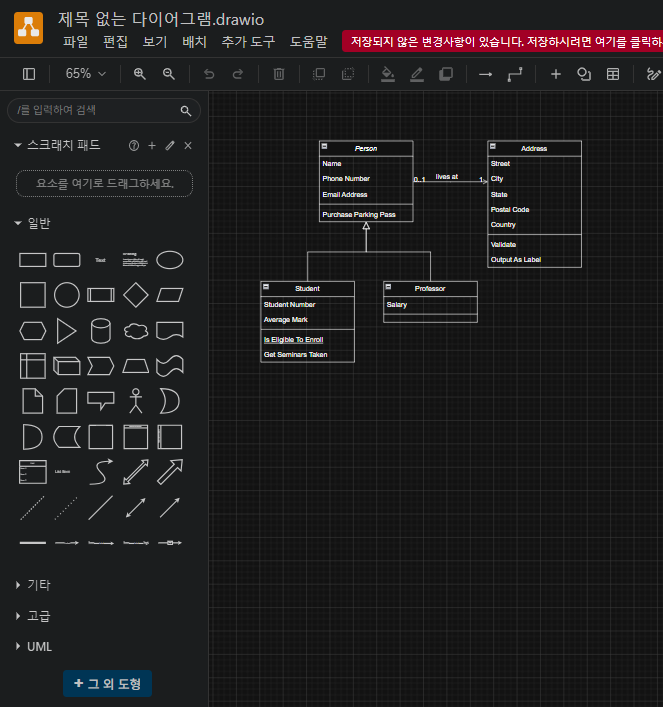
Task: Open the connection arrow style icon
Action: tap(485, 74)
